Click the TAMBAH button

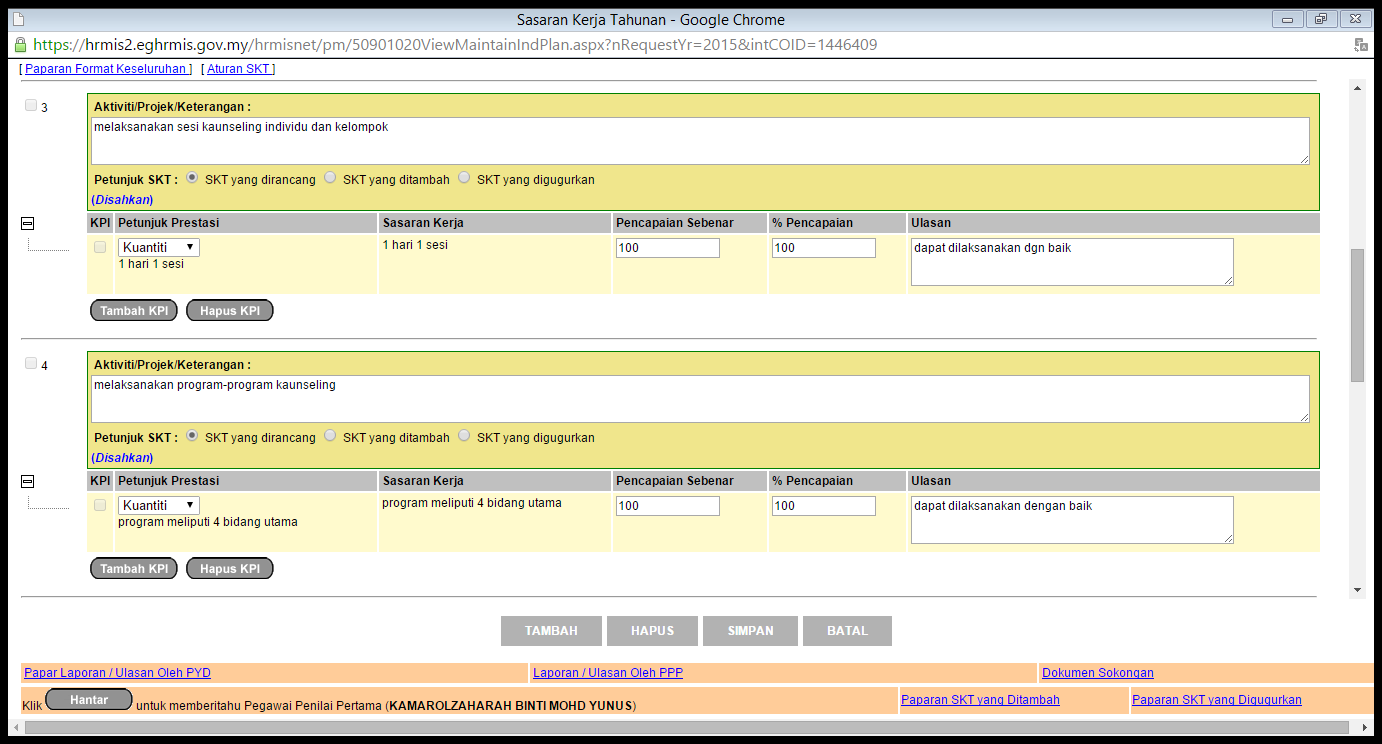(552, 631)
